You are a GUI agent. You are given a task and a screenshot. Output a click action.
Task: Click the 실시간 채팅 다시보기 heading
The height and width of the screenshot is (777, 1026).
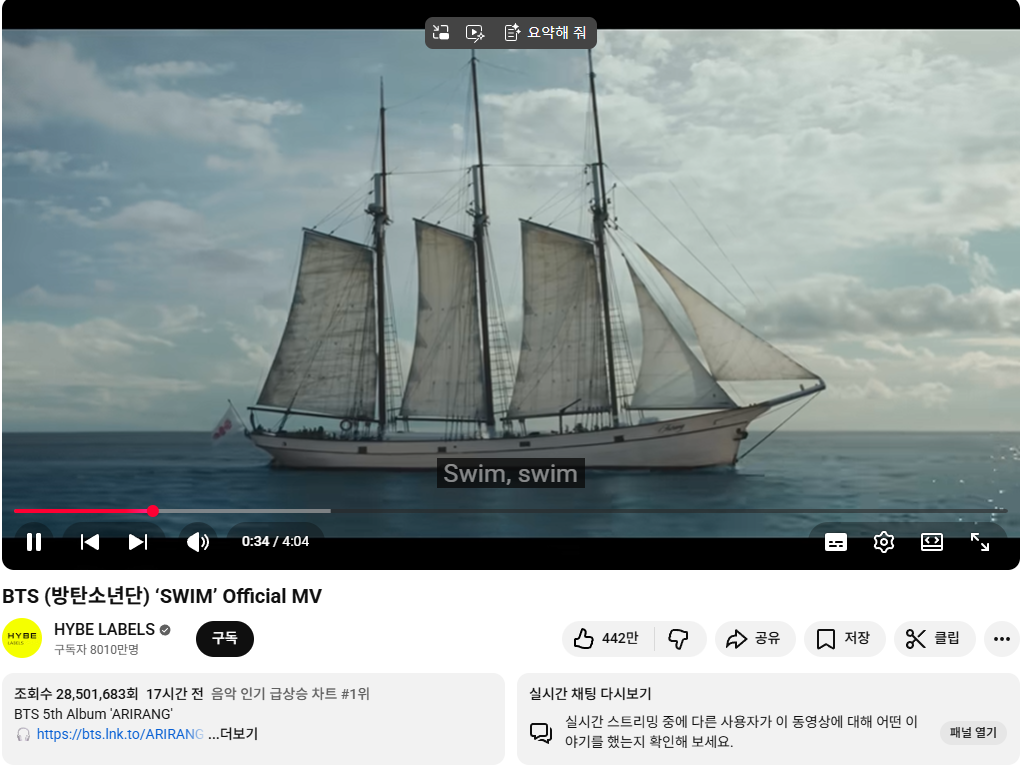point(590,693)
